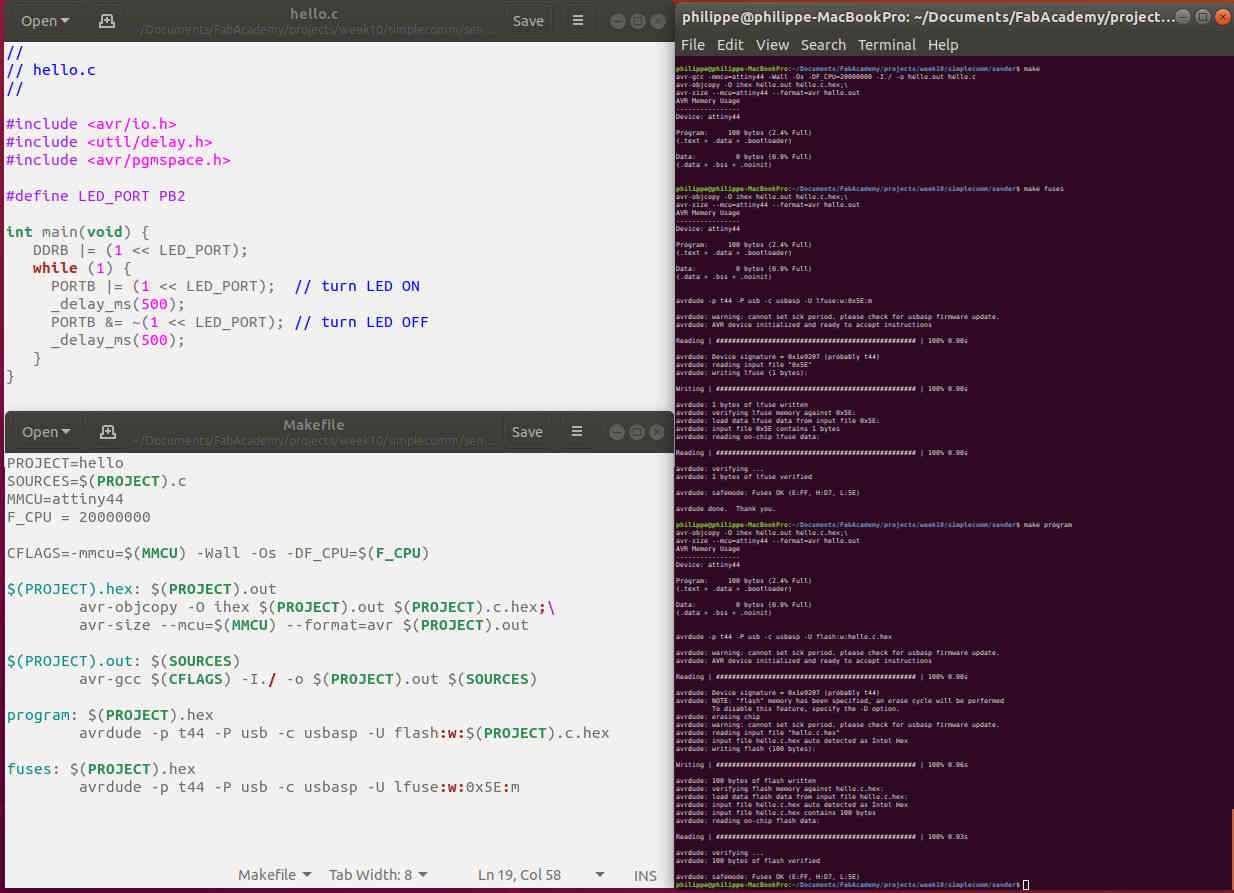Click the '$(PROJECT).hex: $(PROJECT).out' target line
Image resolution: width=1234 pixels, height=893 pixels.
[141, 589]
